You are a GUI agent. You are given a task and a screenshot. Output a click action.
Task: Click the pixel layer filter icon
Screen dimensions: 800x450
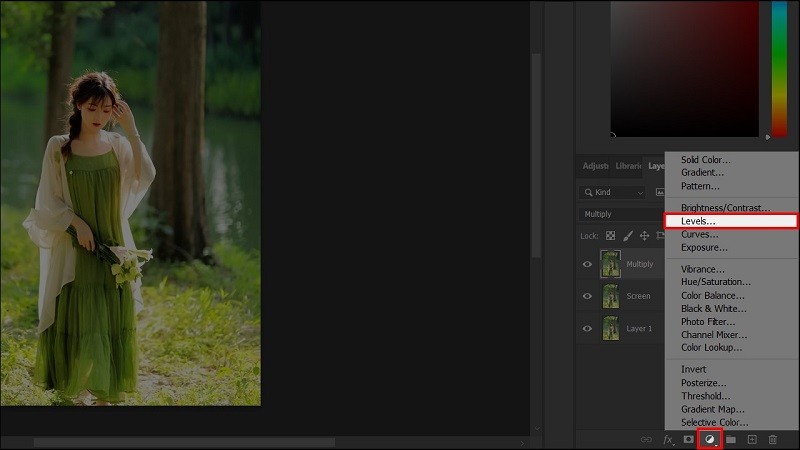coord(660,192)
